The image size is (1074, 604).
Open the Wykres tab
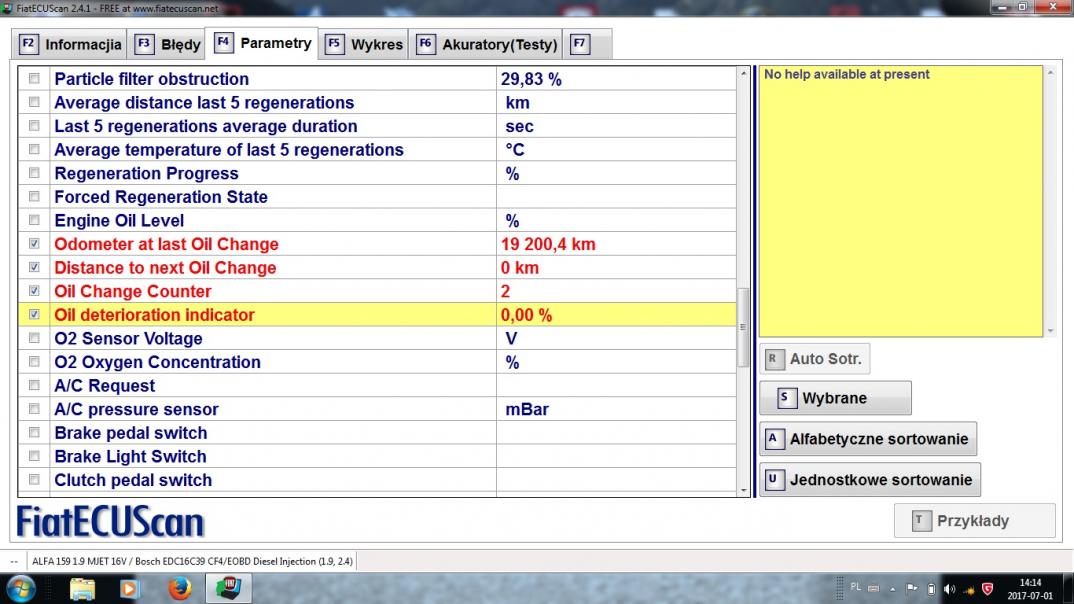coord(364,45)
